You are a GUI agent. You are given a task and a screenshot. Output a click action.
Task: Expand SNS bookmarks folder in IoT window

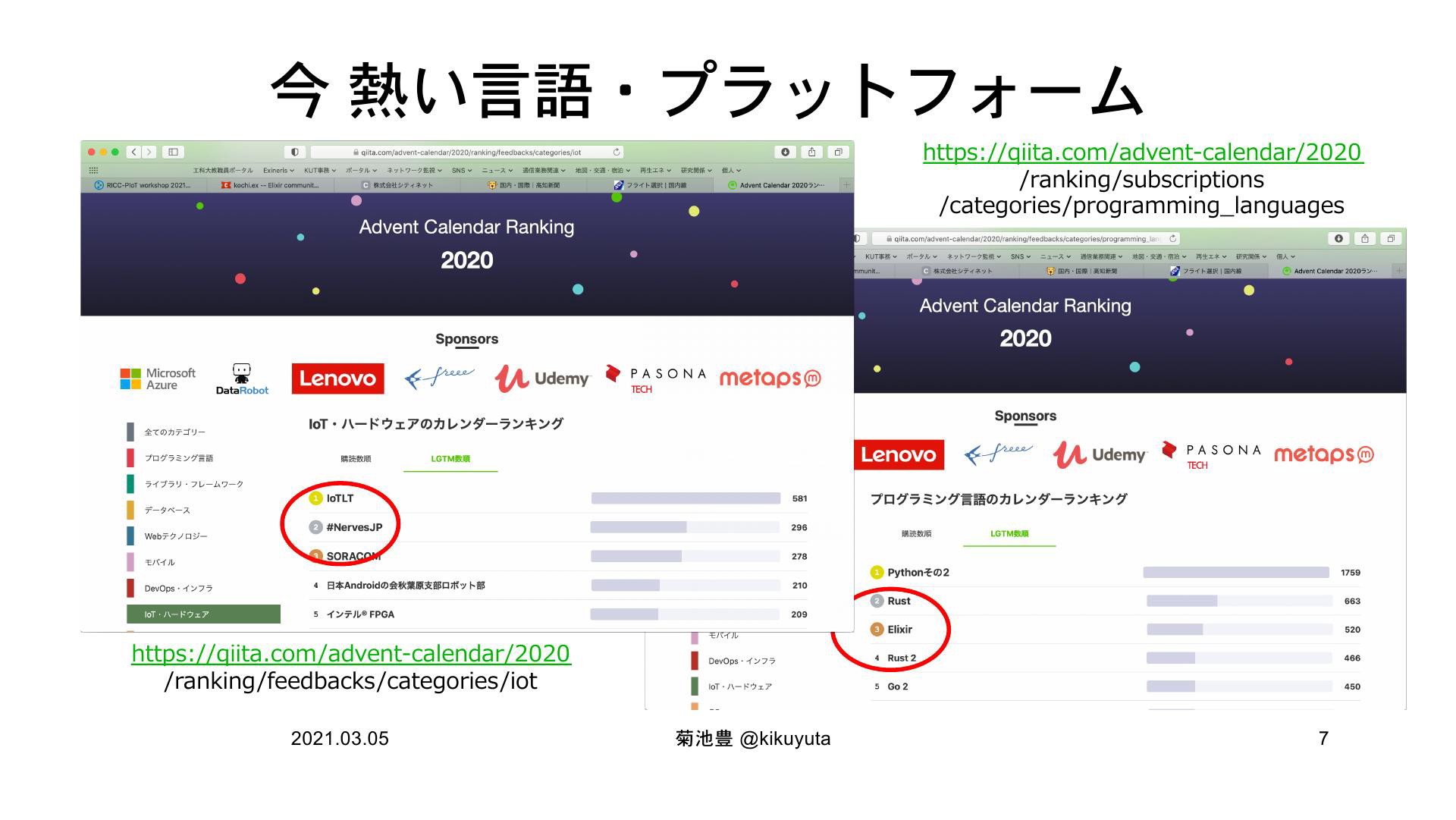[x=462, y=171]
